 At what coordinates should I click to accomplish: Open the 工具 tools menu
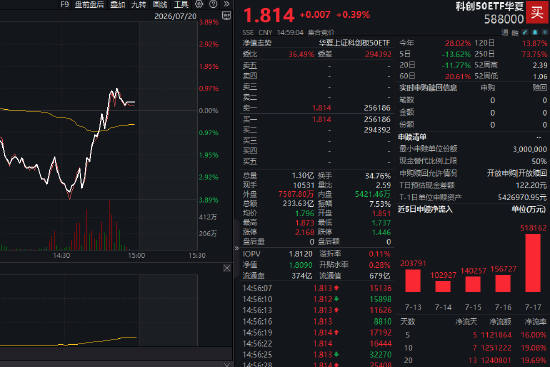point(181,4)
